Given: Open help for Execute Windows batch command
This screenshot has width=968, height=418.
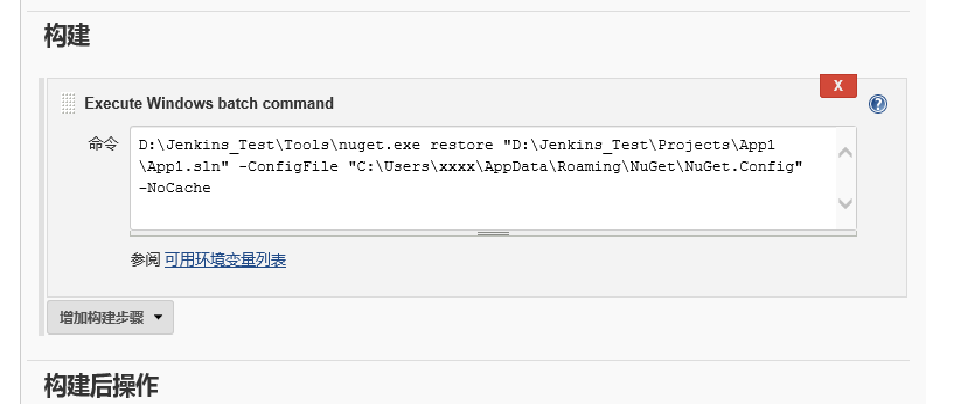Looking at the screenshot, I should tap(877, 104).
